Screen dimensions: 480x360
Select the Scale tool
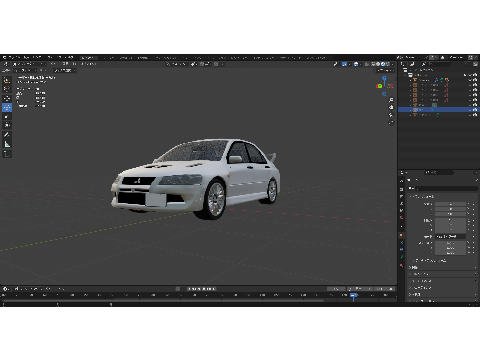click(7, 116)
